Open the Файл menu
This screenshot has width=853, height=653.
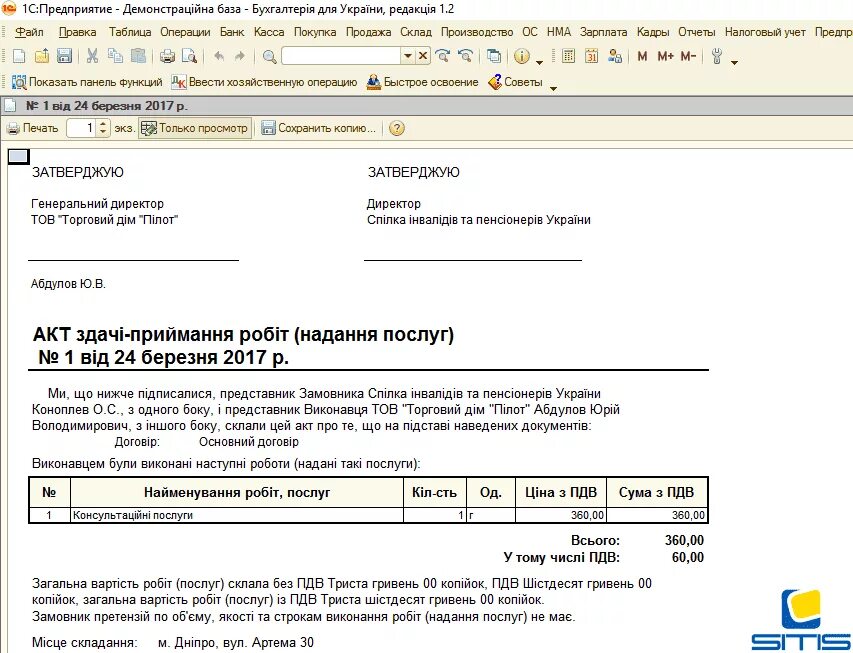coord(29,32)
